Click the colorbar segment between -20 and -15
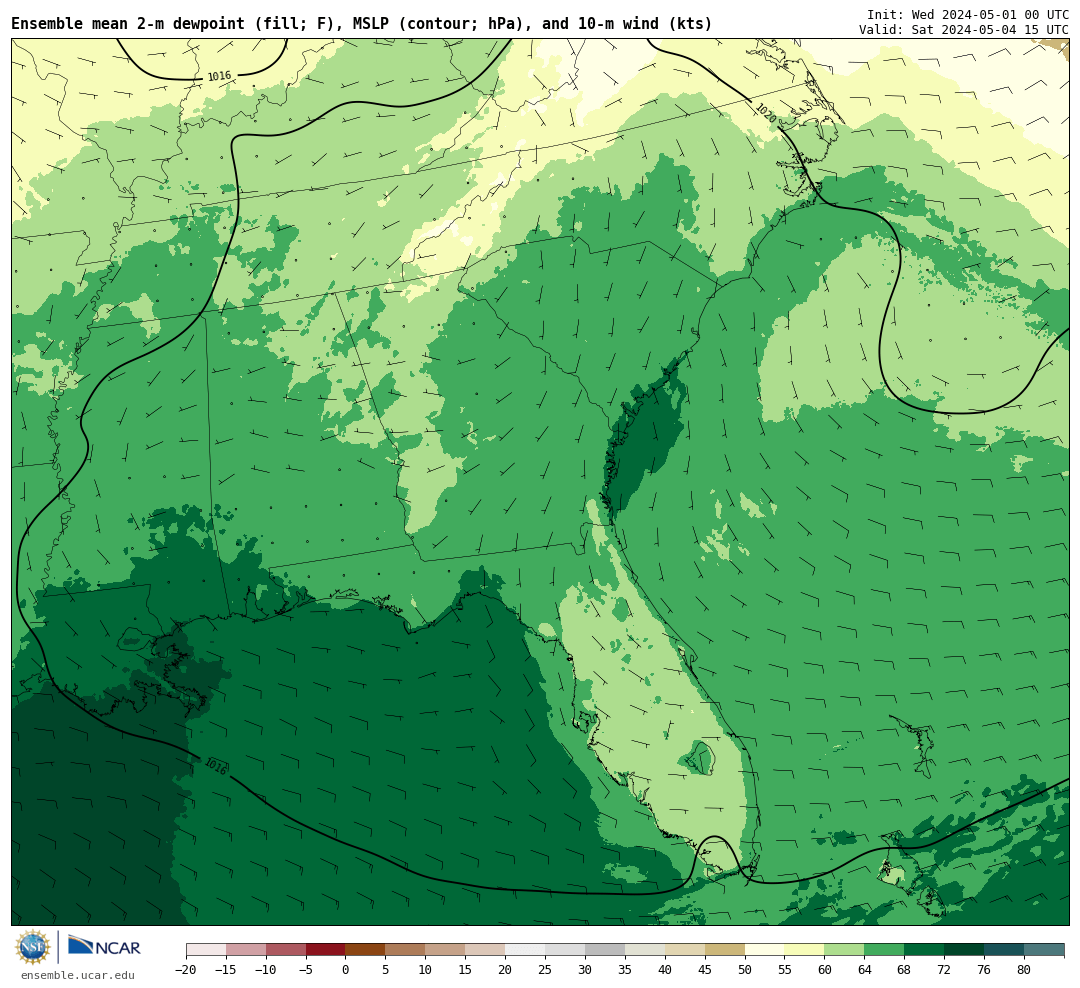 click(x=206, y=950)
